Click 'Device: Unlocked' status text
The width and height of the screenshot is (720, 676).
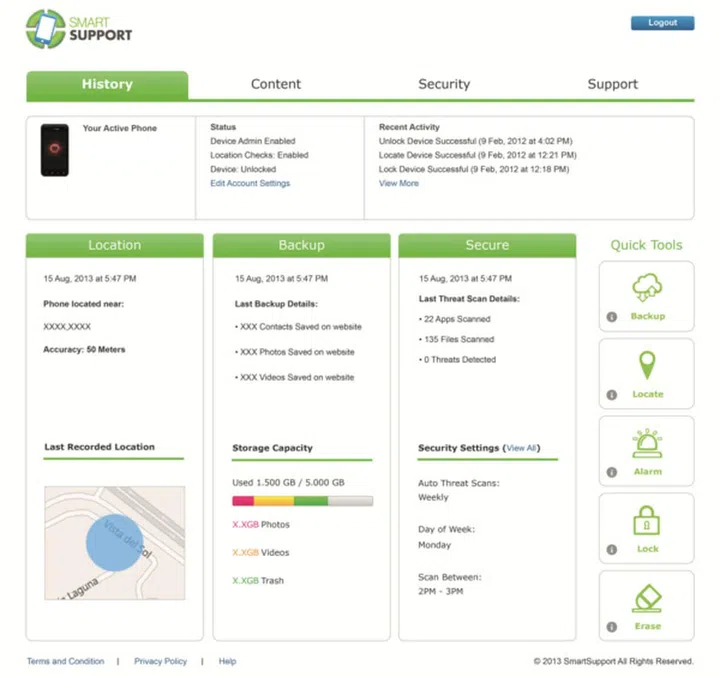pyautogui.click(x=243, y=169)
